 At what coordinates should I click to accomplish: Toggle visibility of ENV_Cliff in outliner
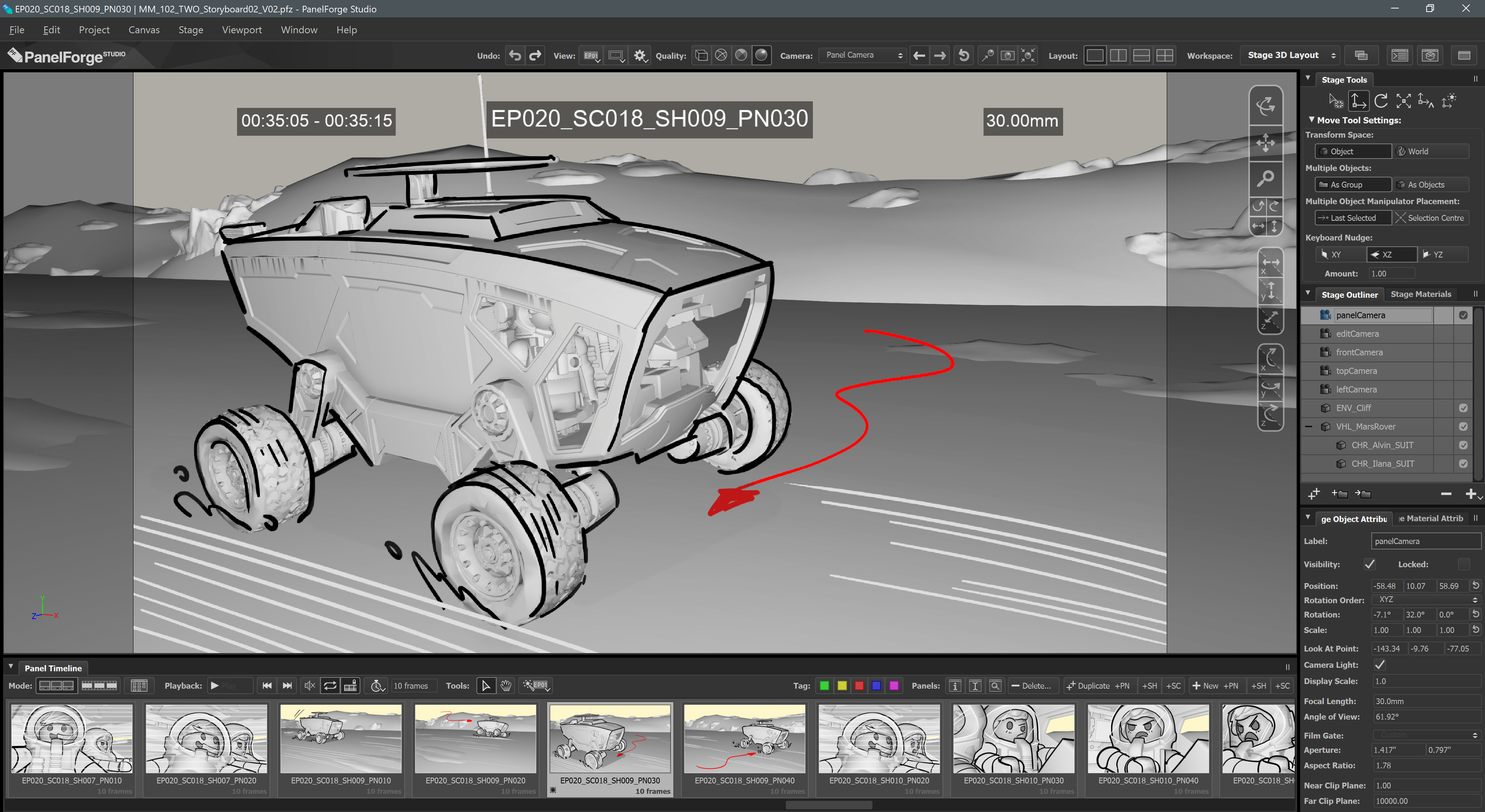(1463, 408)
